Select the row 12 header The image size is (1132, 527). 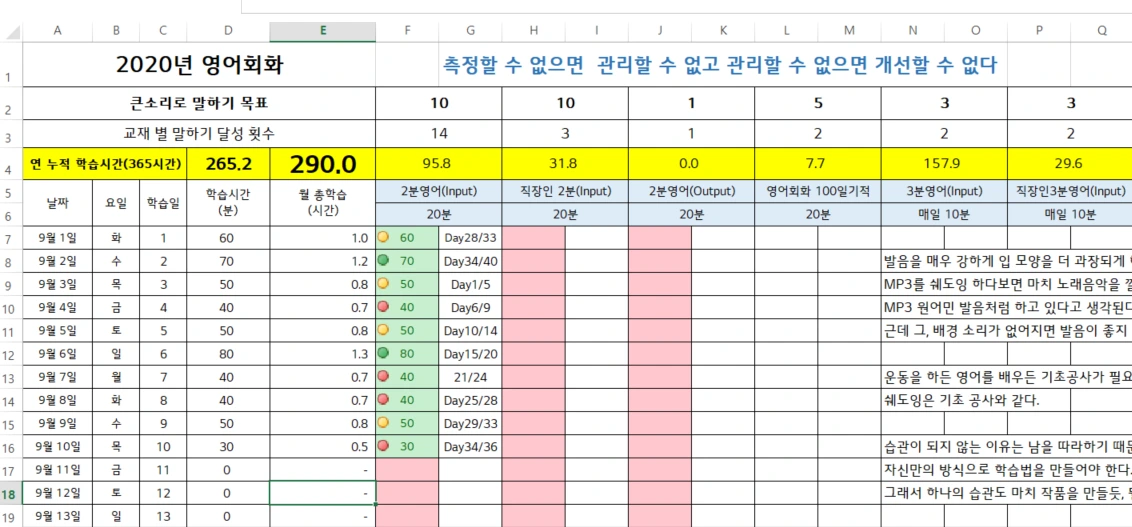[11, 354]
